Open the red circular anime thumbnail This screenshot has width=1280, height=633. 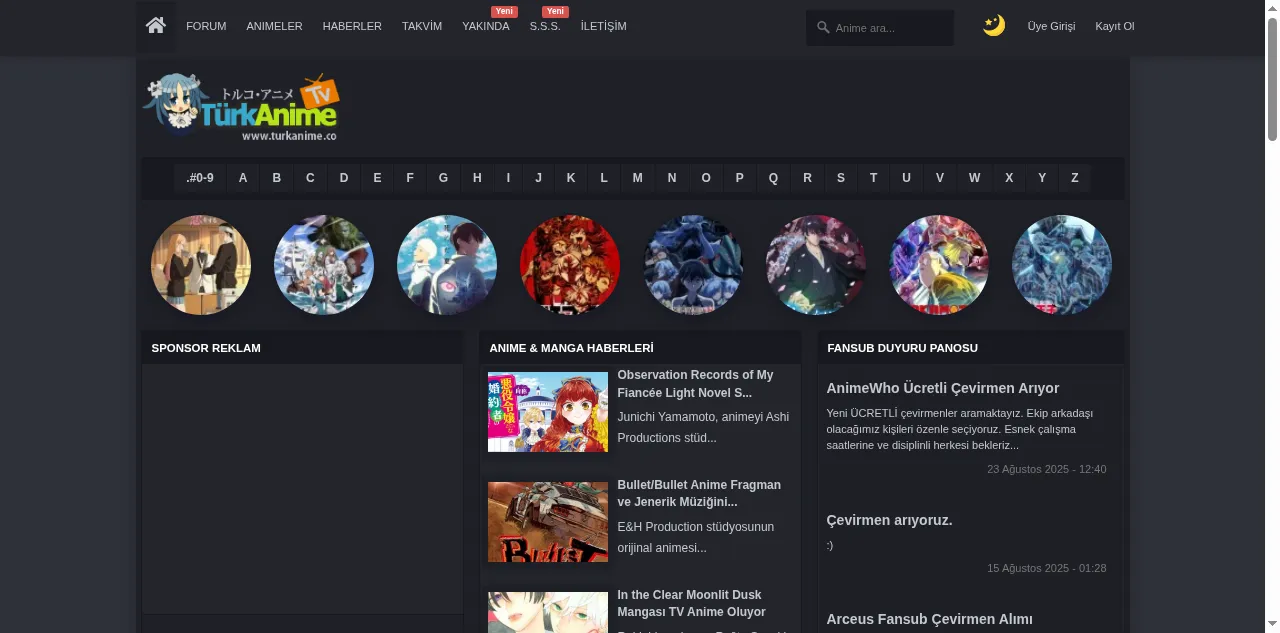(x=570, y=265)
